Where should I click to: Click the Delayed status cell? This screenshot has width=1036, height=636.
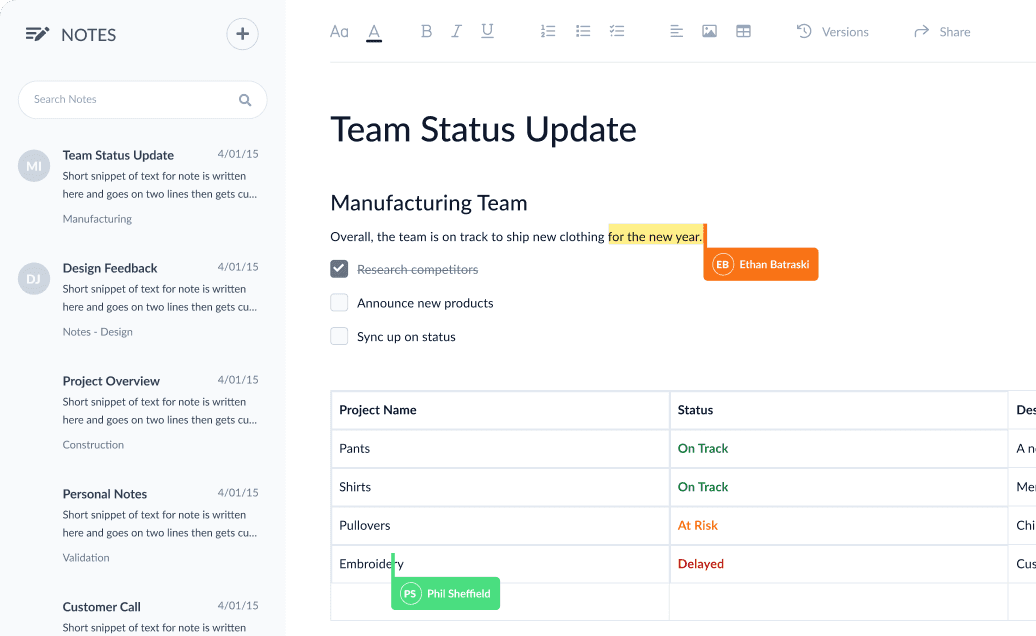[x=838, y=563]
